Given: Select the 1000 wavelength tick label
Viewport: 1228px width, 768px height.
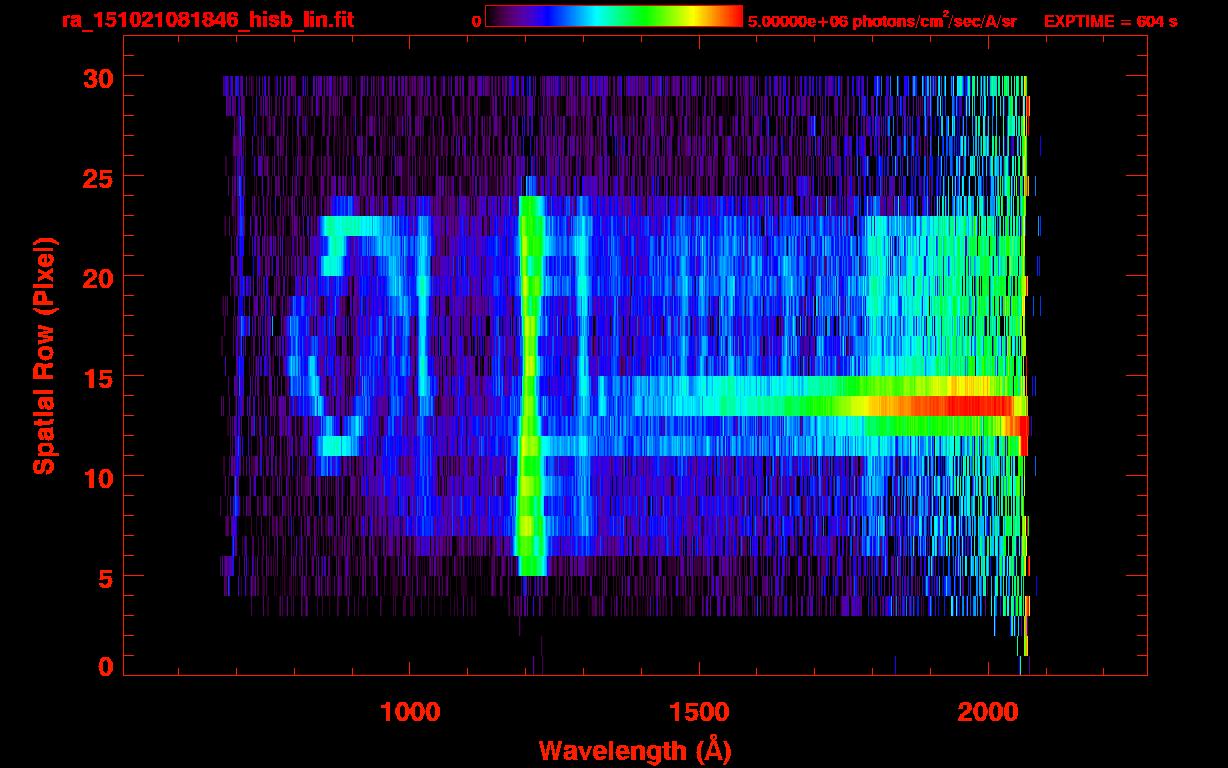Looking at the screenshot, I should click(410, 711).
